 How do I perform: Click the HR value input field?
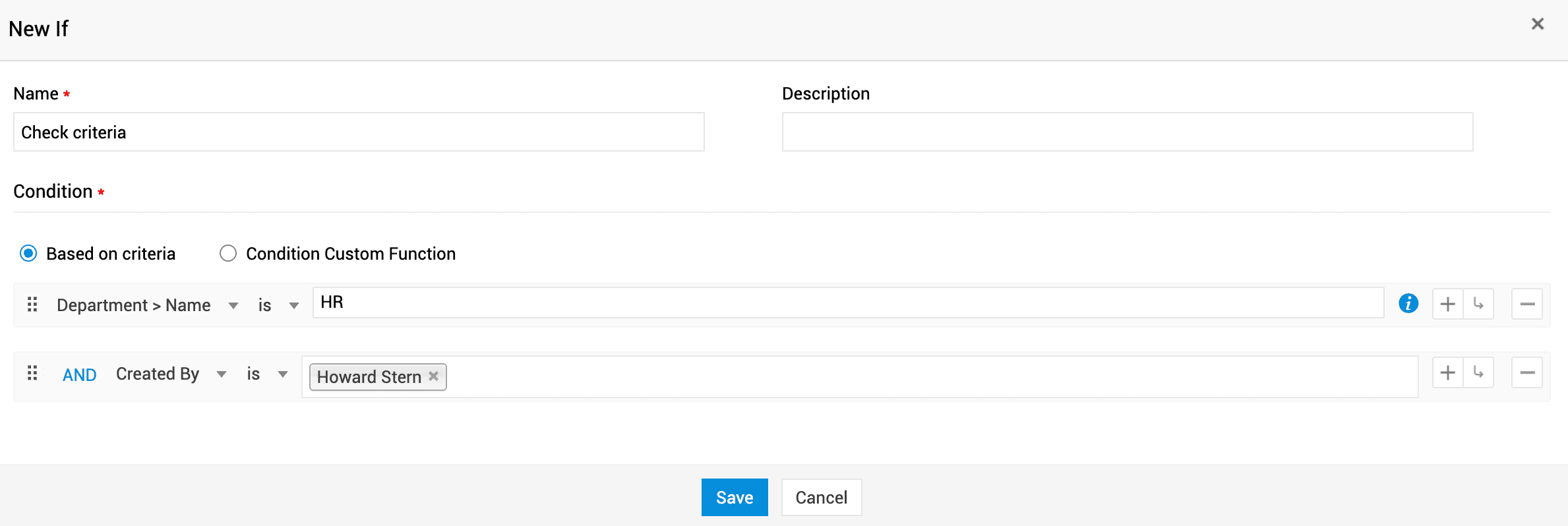pyautogui.click(x=848, y=303)
